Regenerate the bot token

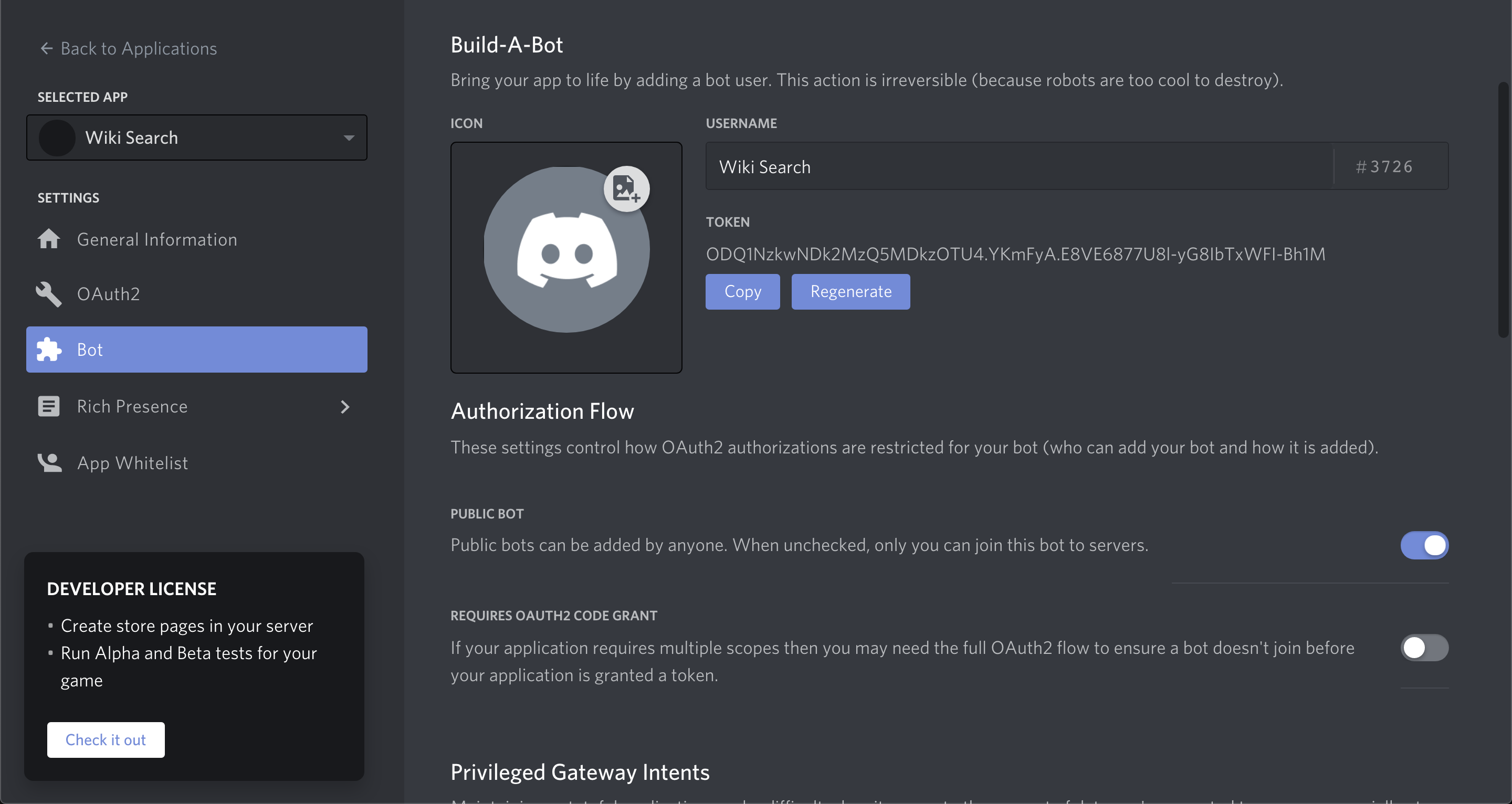[850, 292]
